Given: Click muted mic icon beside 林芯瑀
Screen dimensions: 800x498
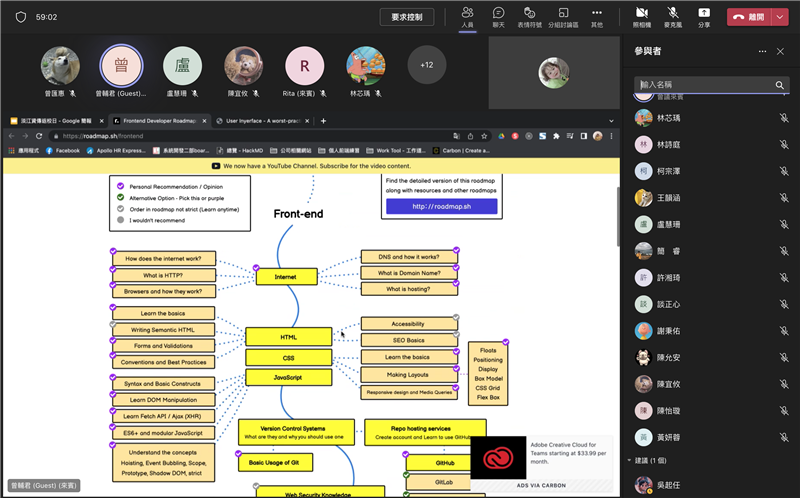Looking at the screenshot, I should pyautogui.click(x=784, y=118).
